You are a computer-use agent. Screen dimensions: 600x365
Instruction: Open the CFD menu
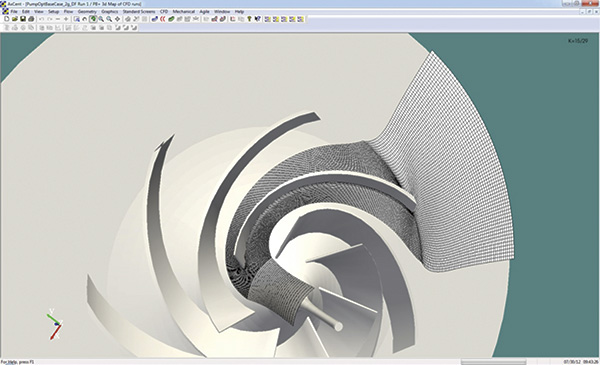pyautogui.click(x=164, y=11)
